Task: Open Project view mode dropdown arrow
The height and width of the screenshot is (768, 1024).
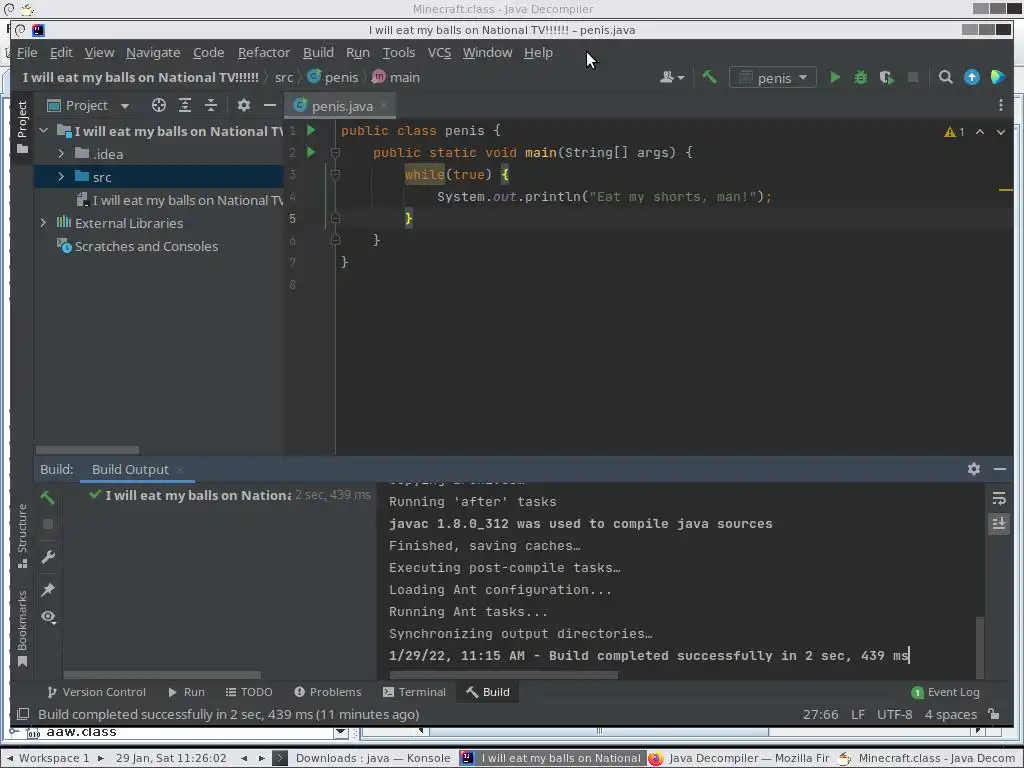Action: (124, 106)
